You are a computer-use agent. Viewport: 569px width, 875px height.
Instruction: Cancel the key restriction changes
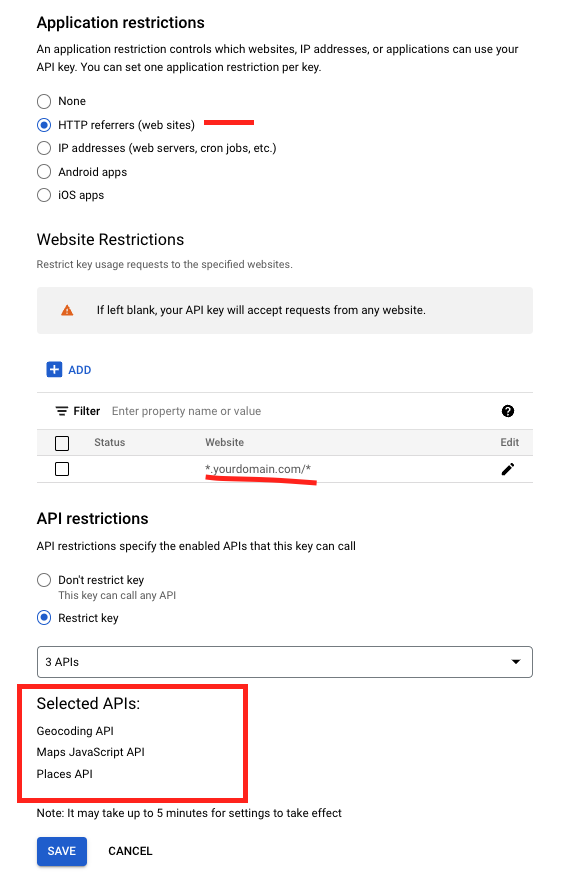pos(130,851)
